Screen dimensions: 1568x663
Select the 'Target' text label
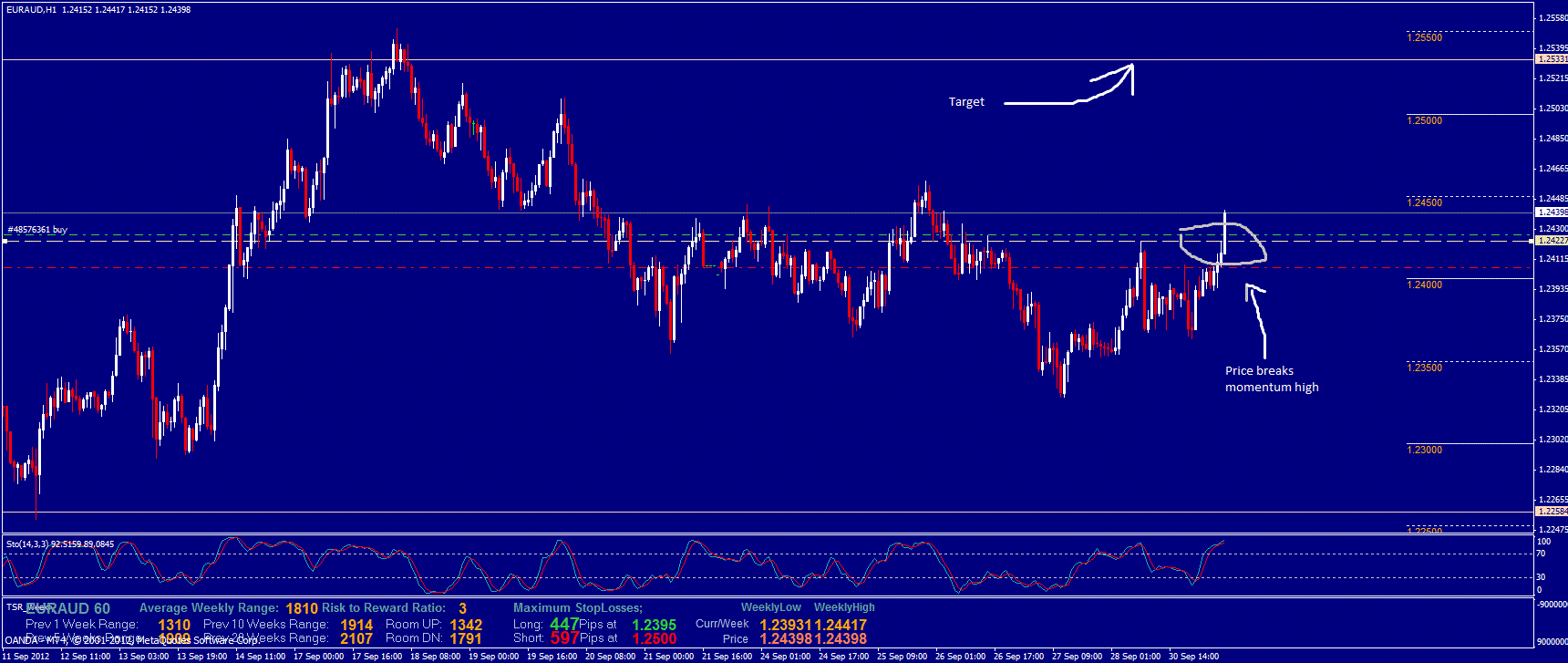pyautogui.click(x=966, y=102)
